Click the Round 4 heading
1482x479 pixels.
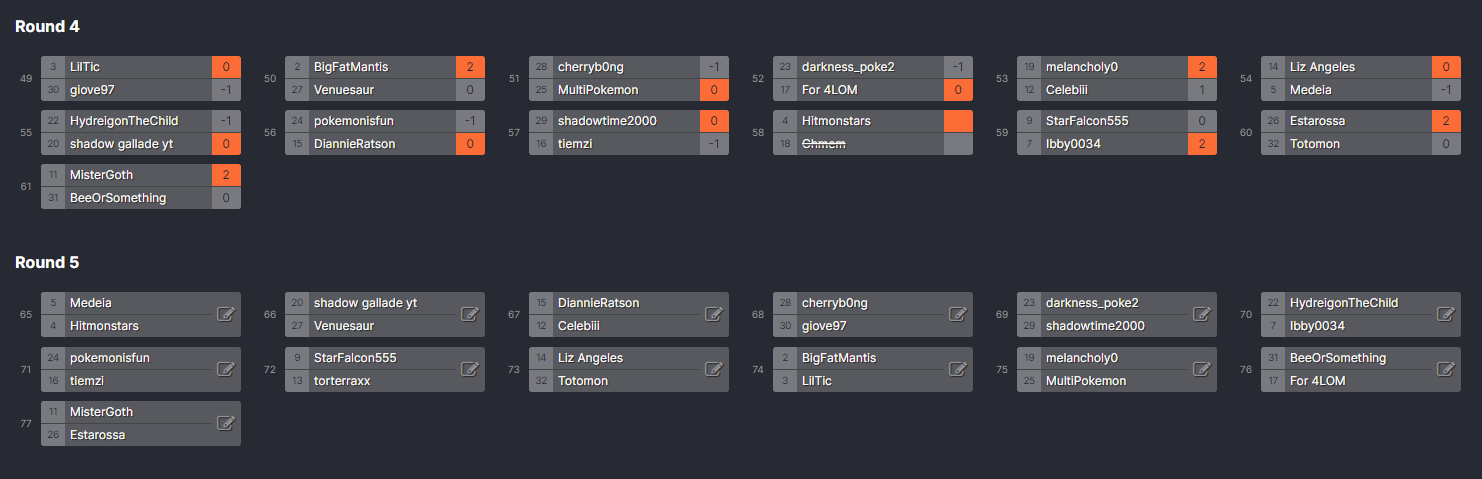pyautogui.click(x=47, y=26)
